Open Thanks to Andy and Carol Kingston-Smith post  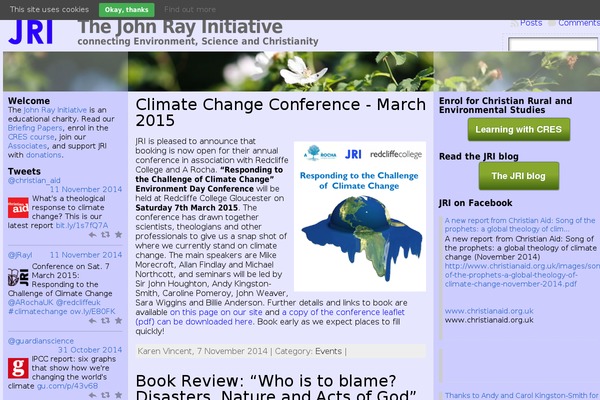pyautogui.click(x=522, y=396)
